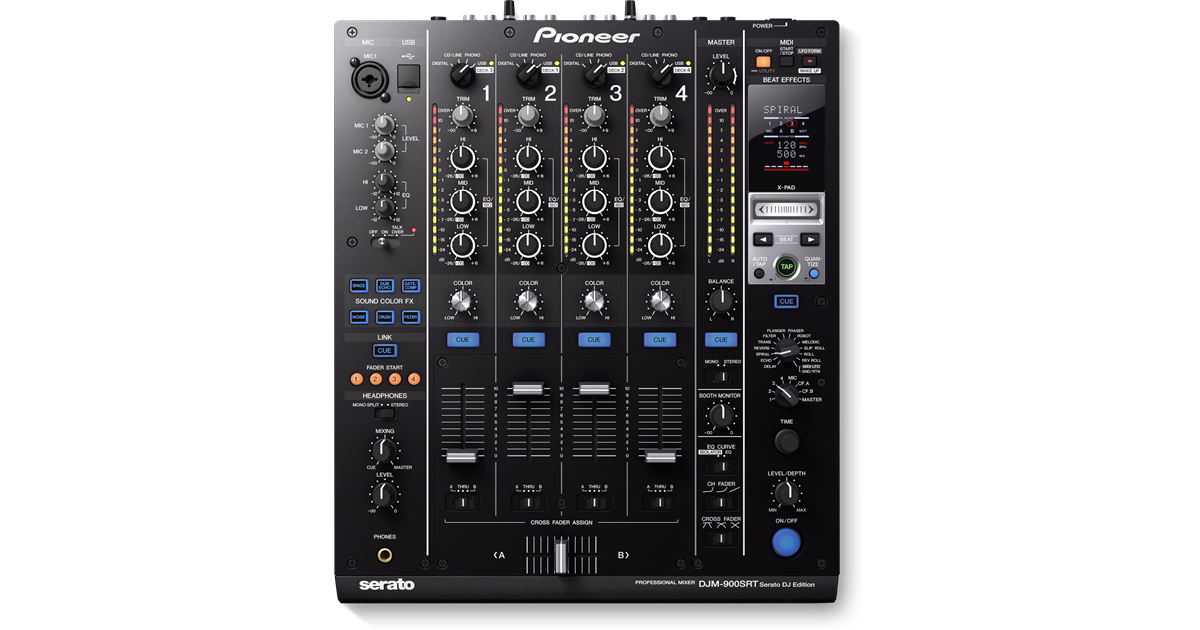Image resolution: width=1200 pixels, height=630 pixels.
Task: Click channel 3 input selector knob
Action: 594,74
